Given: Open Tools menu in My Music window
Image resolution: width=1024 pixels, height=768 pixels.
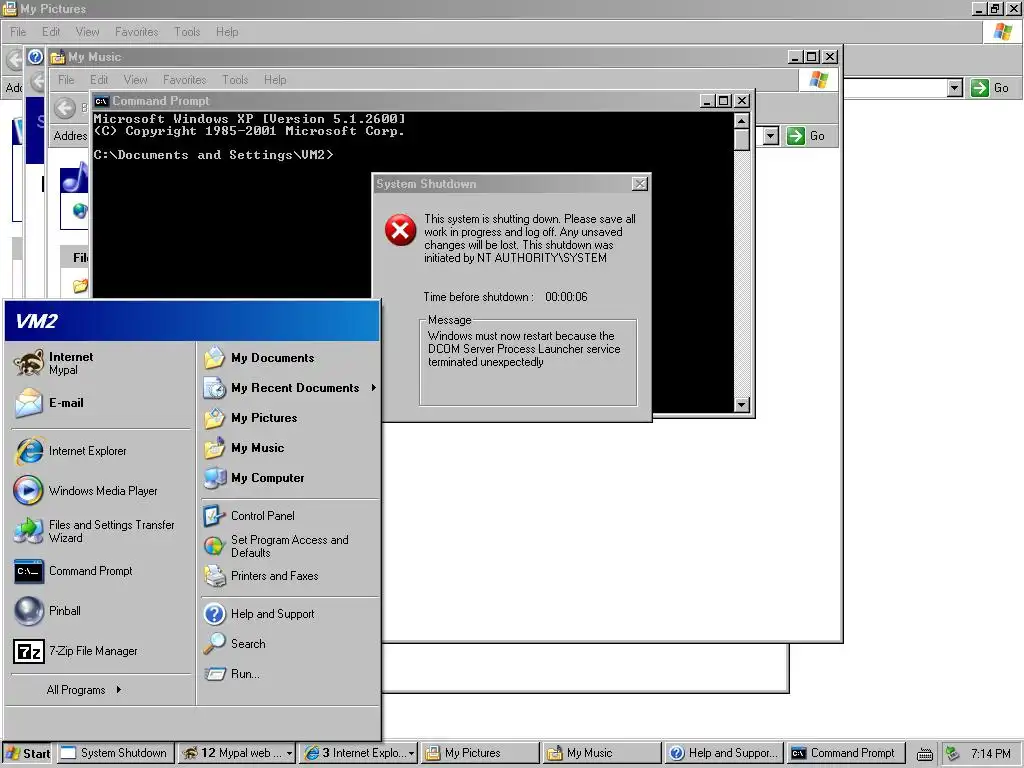Looking at the screenshot, I should pos(235,80).
